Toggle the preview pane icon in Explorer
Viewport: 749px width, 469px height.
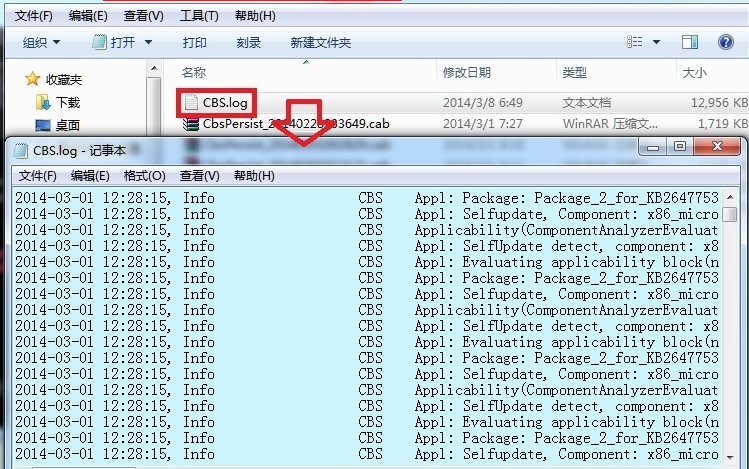pyautogui.click(x=690, y=42)
